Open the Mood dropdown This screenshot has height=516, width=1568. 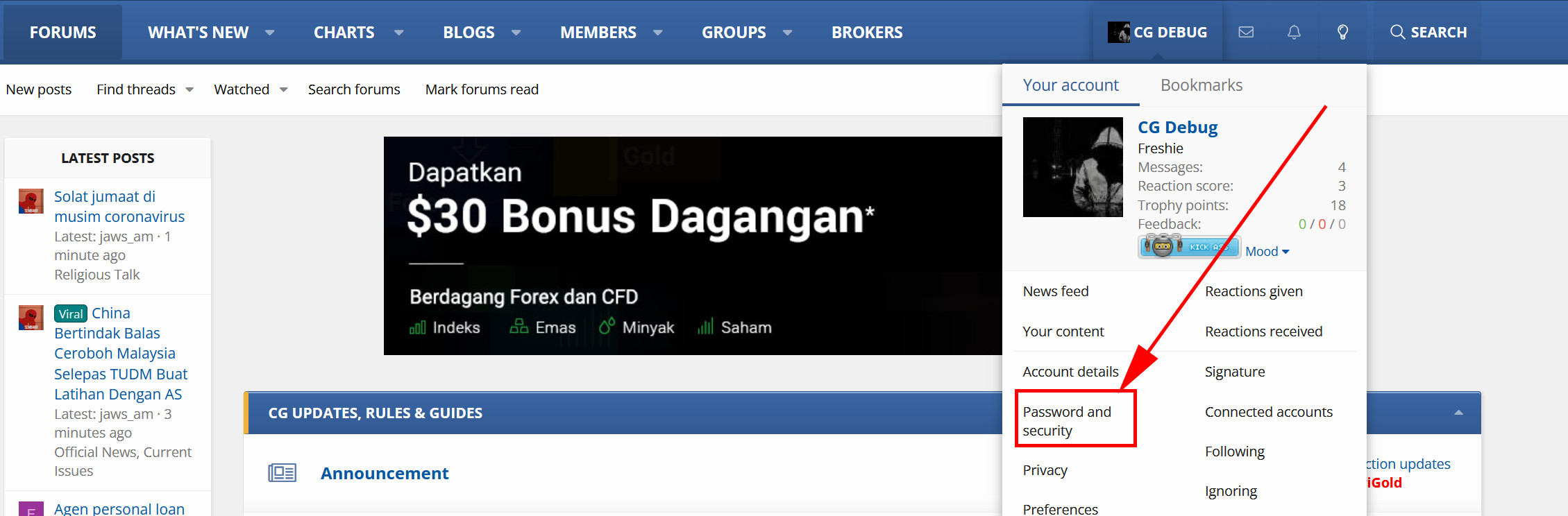point(1267,252)
